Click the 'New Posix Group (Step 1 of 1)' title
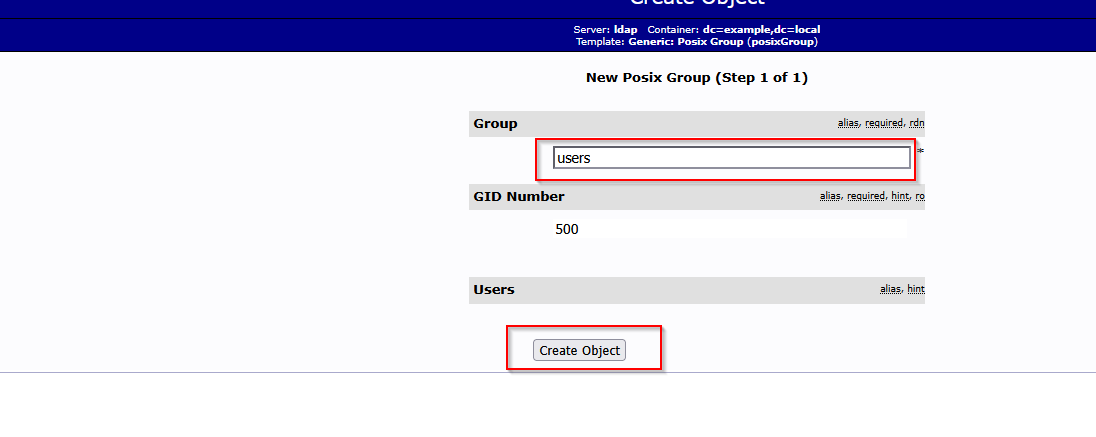The width and height of the screenshot is (1096, 437). tap(696, 78)
